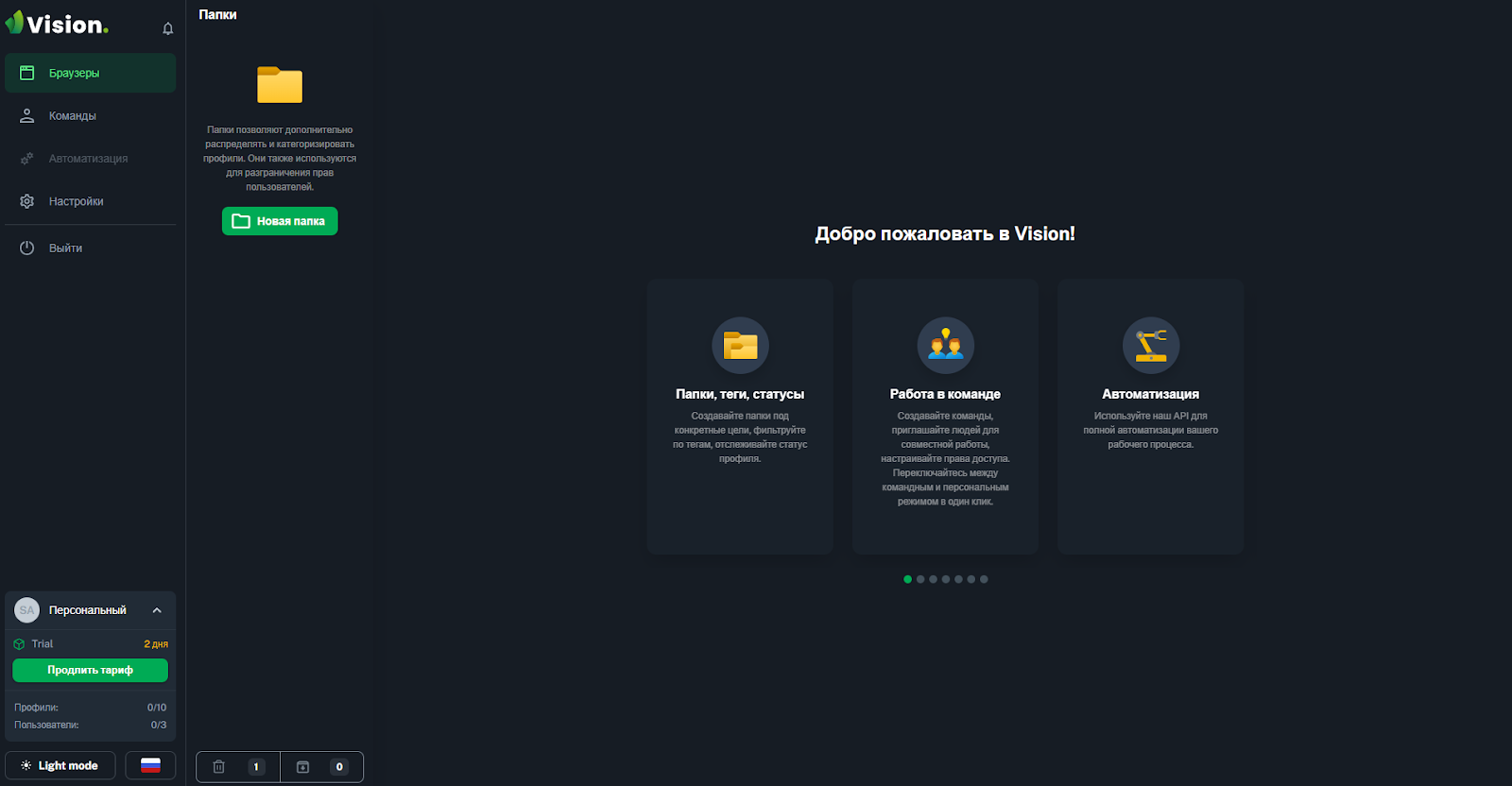
Task: Select the first green carousel dot
Action: (x=908, y=579)
